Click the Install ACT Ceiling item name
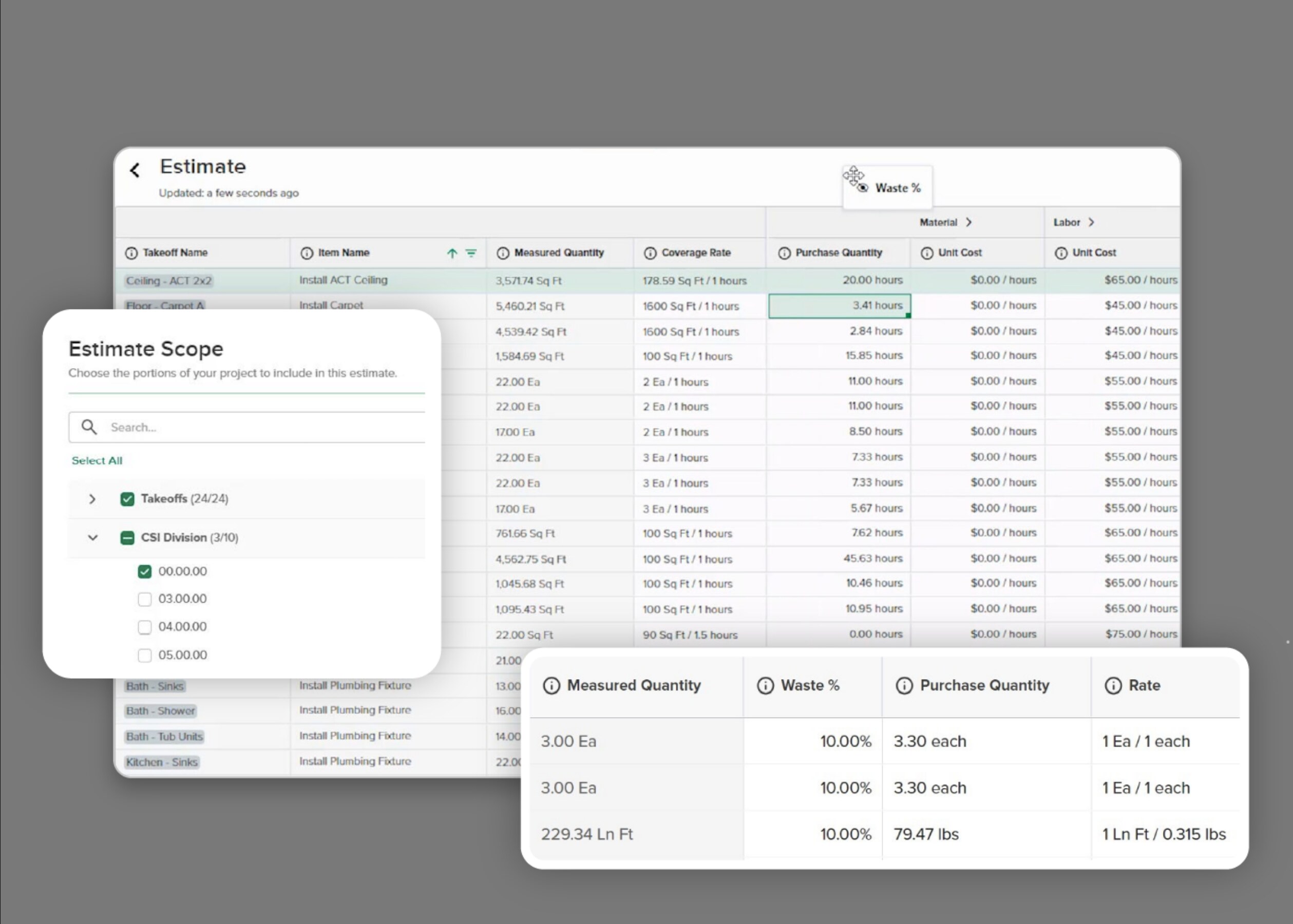 pos(343,280)
